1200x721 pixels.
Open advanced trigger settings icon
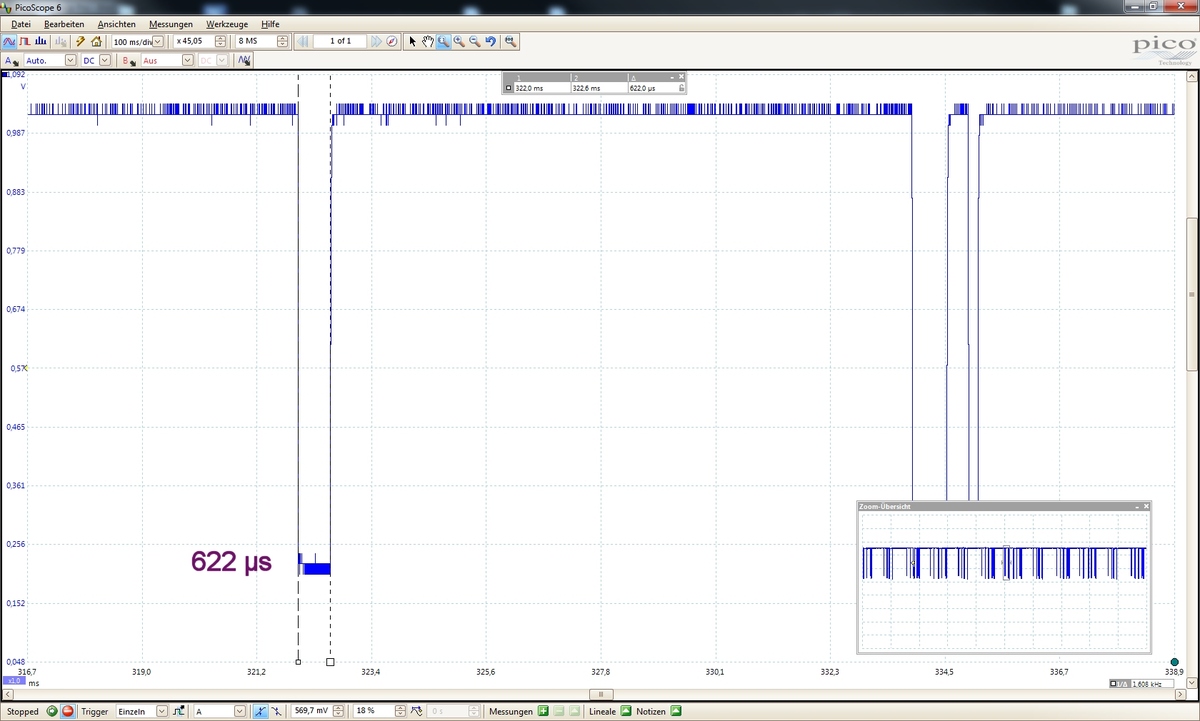[x=180, y=711]
